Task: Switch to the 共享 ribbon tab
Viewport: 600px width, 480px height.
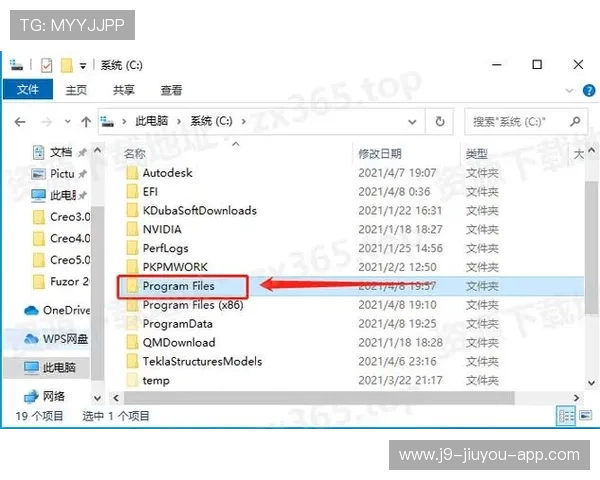Action: tap(123, 90)
